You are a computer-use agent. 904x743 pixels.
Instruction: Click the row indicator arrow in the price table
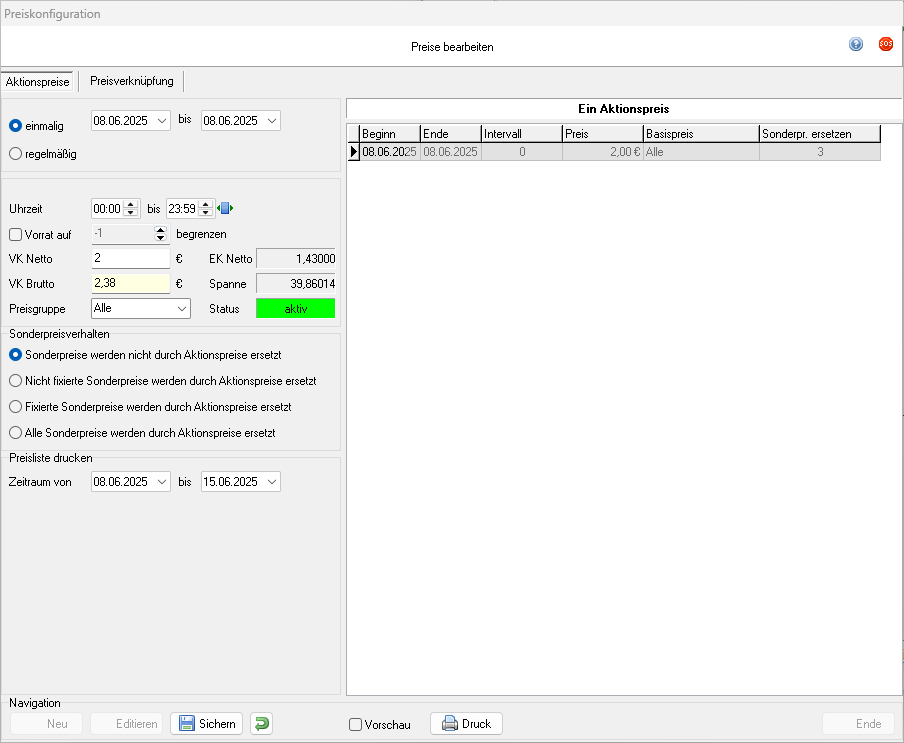coord(353,152)
